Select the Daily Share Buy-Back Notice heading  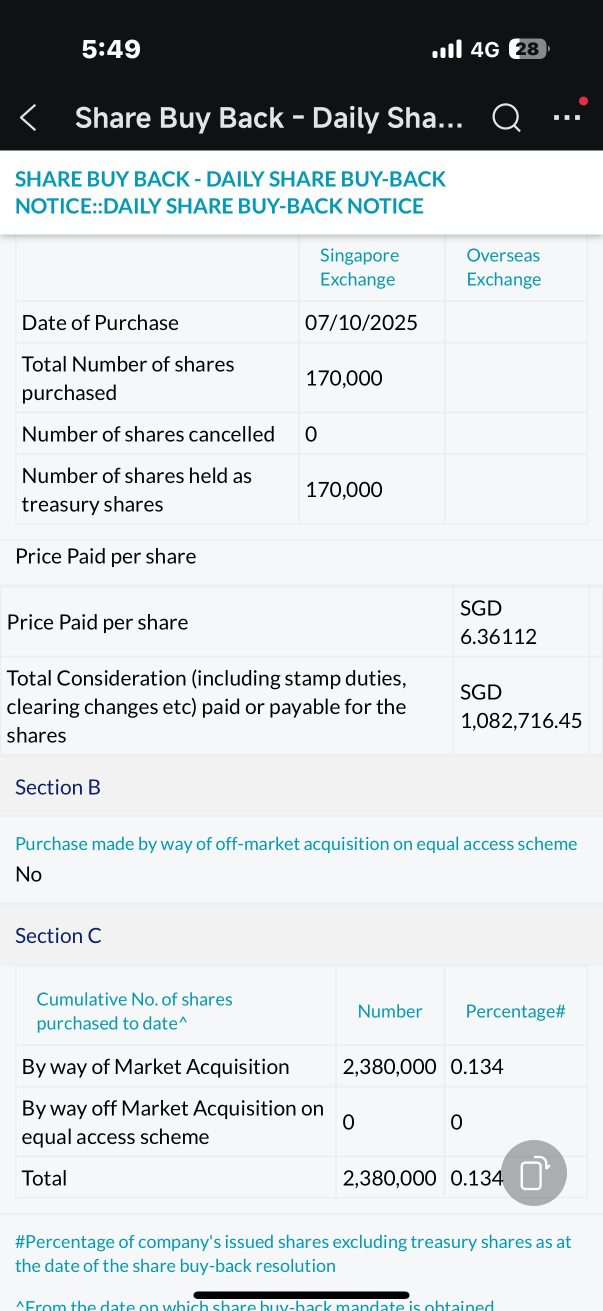pyautogui.click(x=230, y=192)
